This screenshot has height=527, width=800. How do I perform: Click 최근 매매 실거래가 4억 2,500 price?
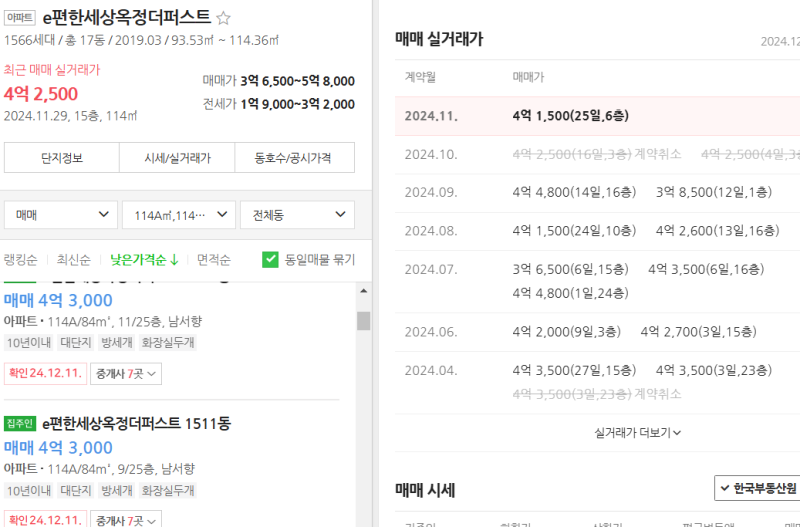(x=41, y=94)
